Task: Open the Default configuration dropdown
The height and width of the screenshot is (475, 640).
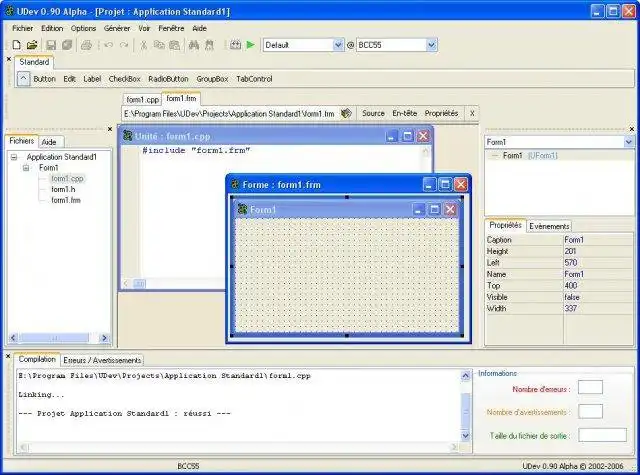Action: point(338,45)
